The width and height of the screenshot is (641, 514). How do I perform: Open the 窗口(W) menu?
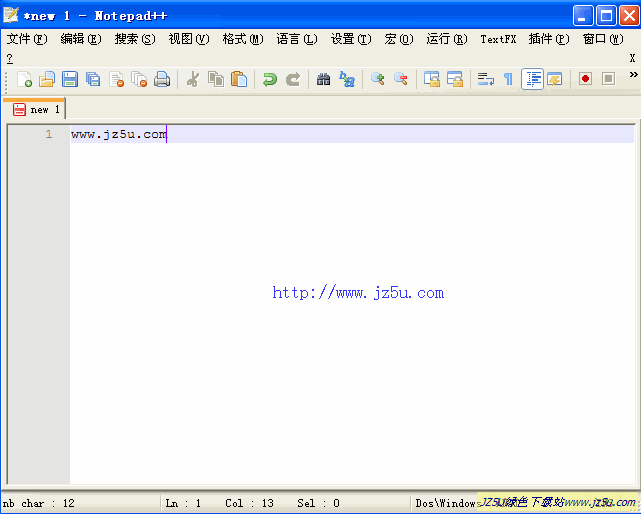tap(603, 39)
